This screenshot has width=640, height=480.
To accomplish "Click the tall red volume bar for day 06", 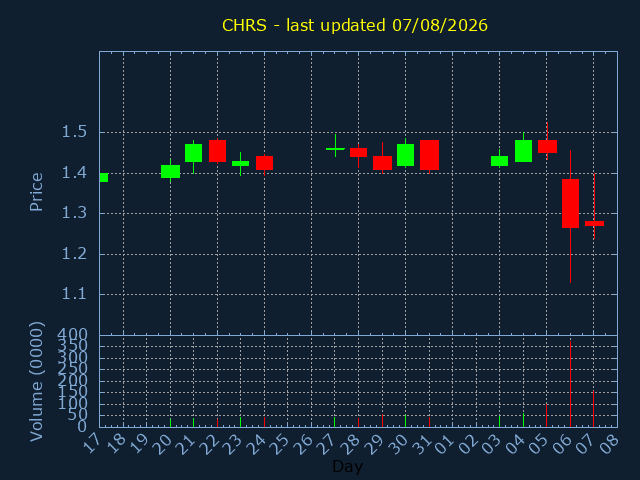I will 570,384.
